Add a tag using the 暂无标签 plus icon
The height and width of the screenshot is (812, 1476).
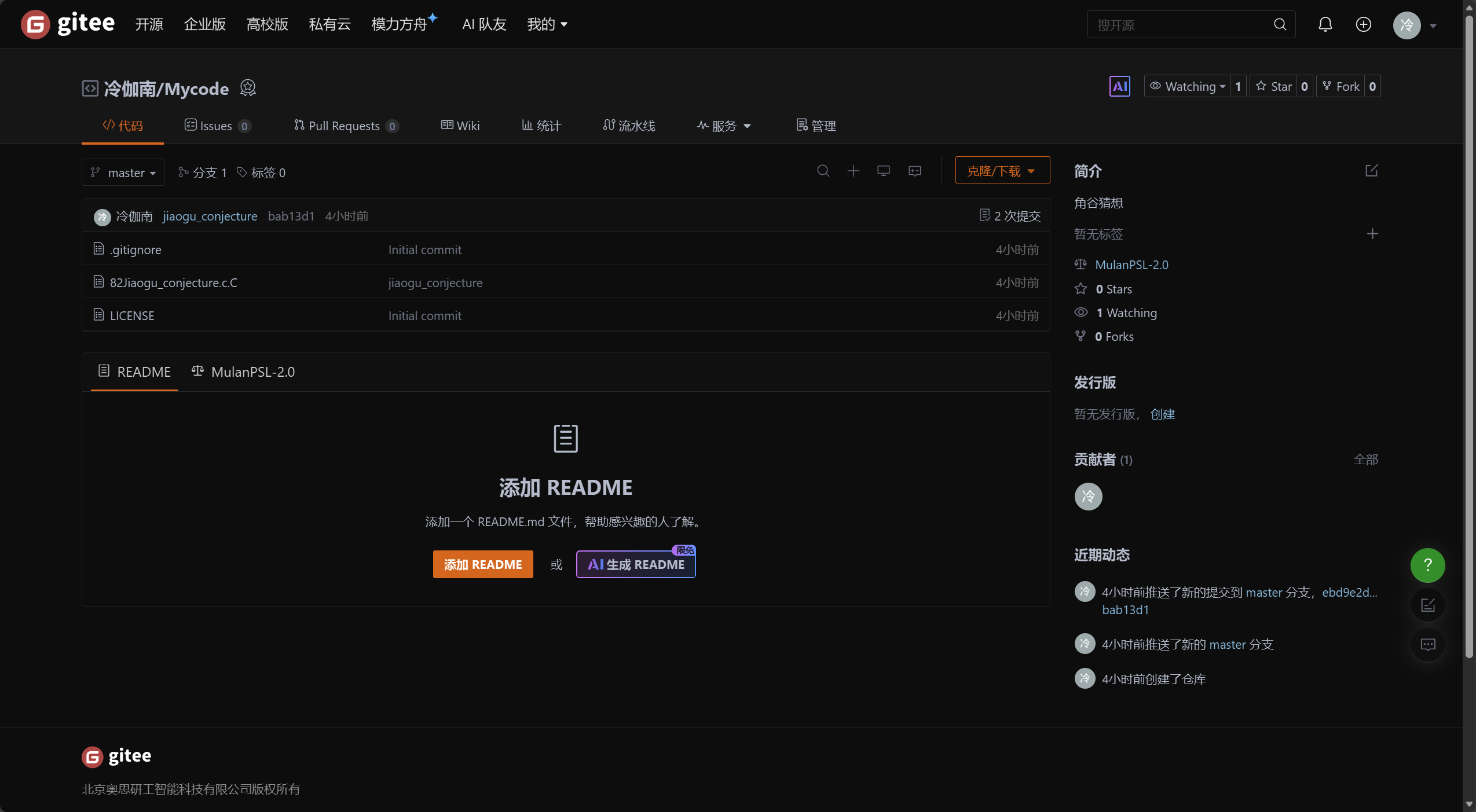[x=1372, y=234]
